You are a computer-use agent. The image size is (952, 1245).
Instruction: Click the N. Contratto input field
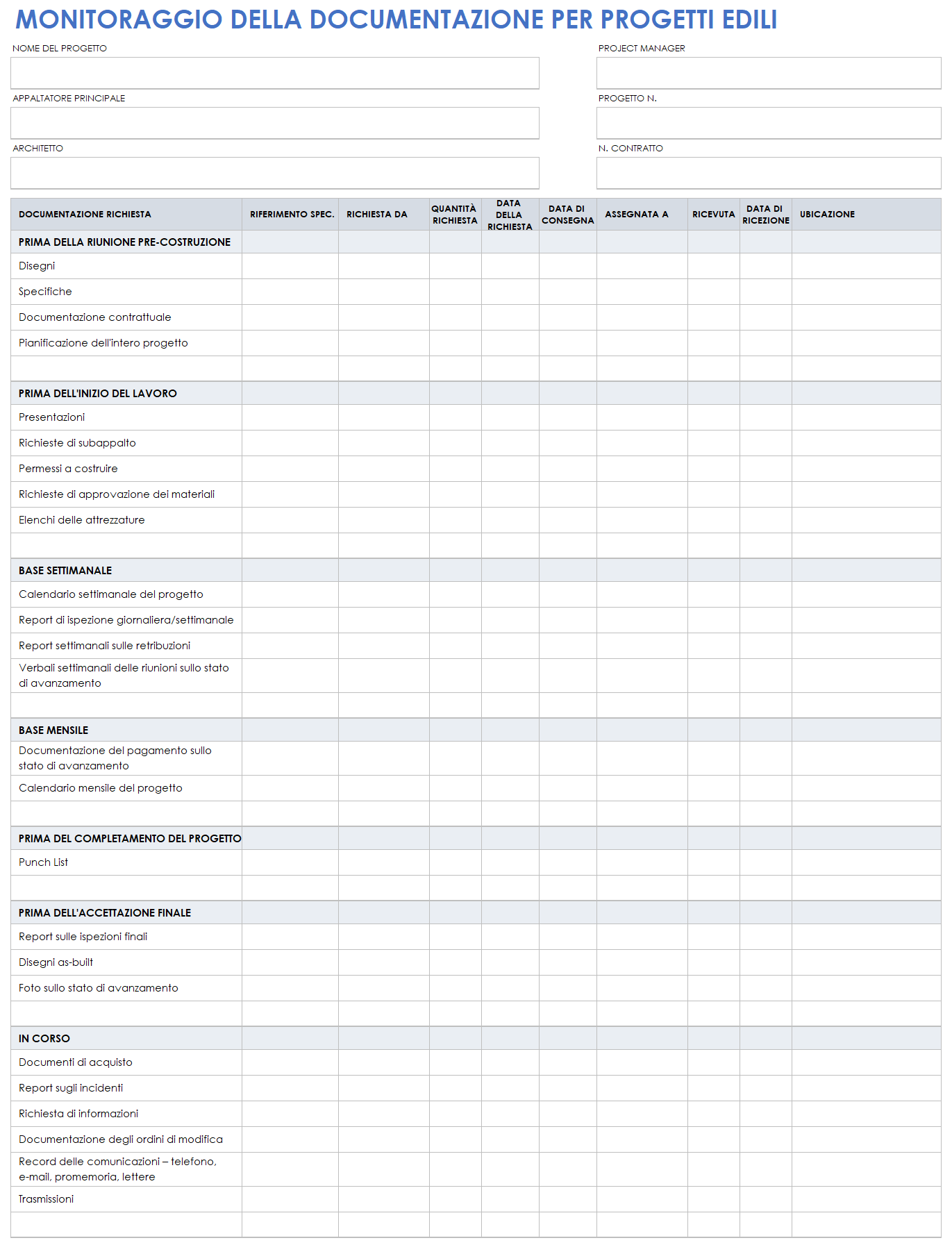(769, 173)
